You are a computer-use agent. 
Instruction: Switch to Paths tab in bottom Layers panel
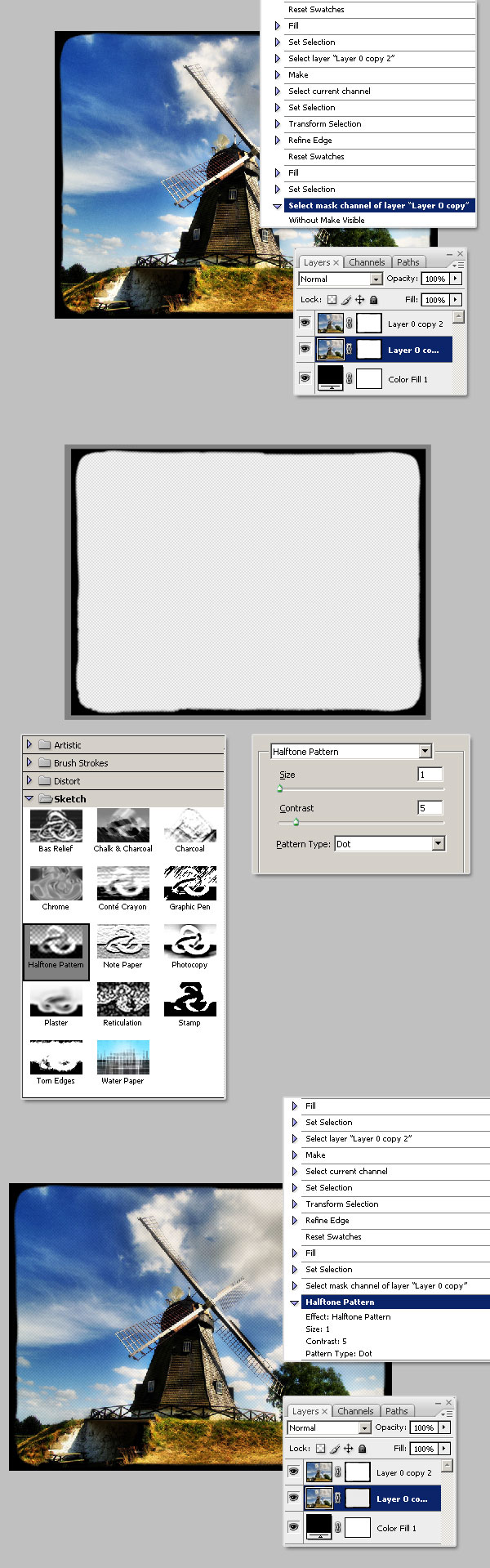click(396, 1411)
